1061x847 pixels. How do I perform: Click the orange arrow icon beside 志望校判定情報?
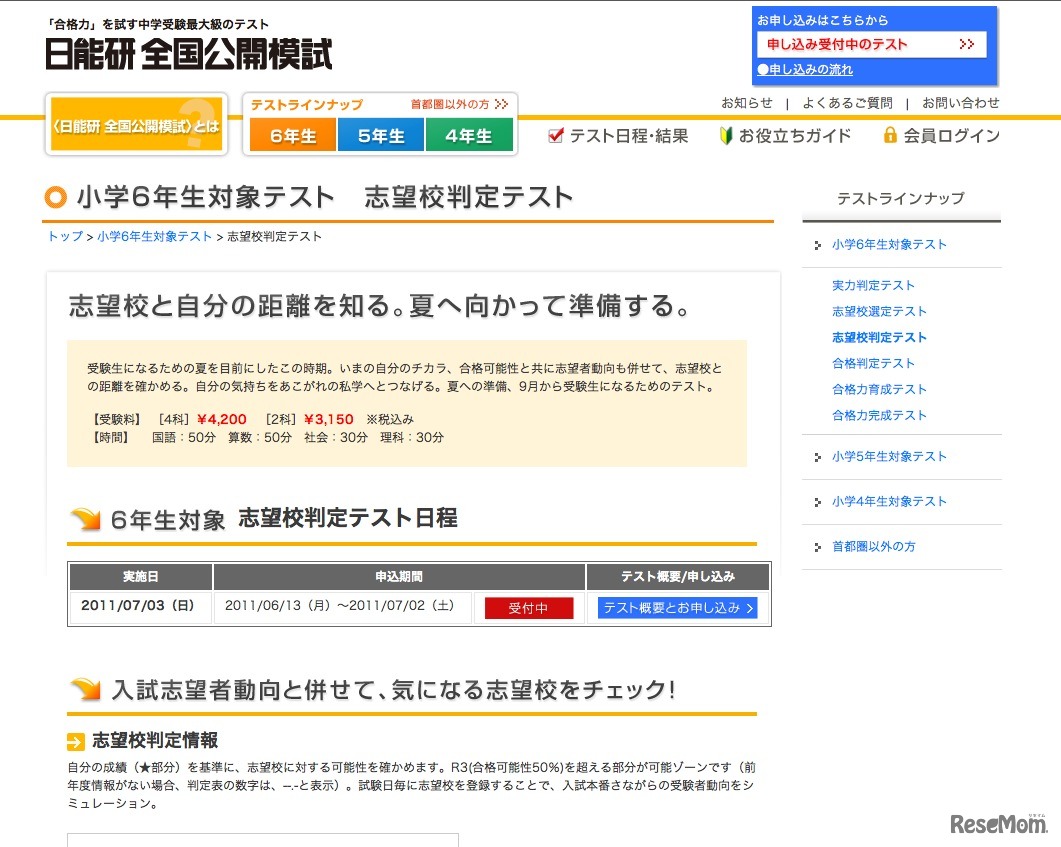tap(76, 740)
